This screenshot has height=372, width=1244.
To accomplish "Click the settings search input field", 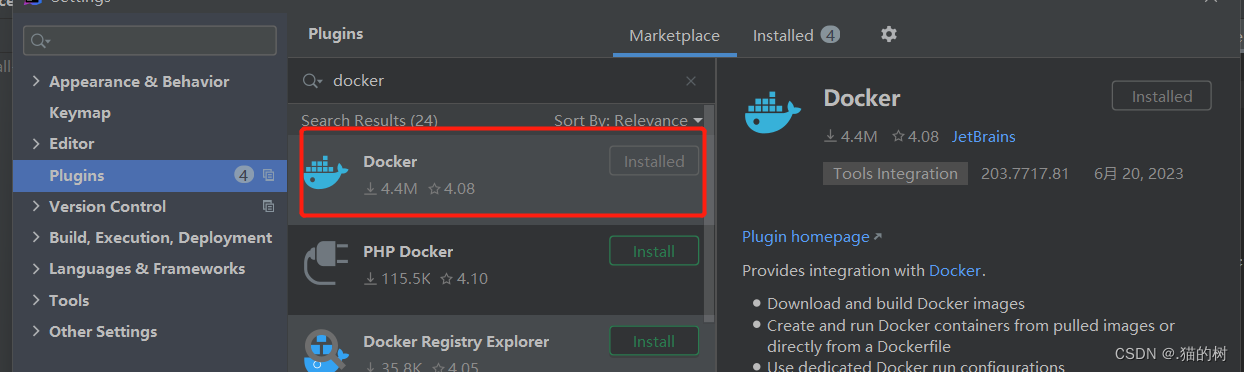I will pos(151,40).
